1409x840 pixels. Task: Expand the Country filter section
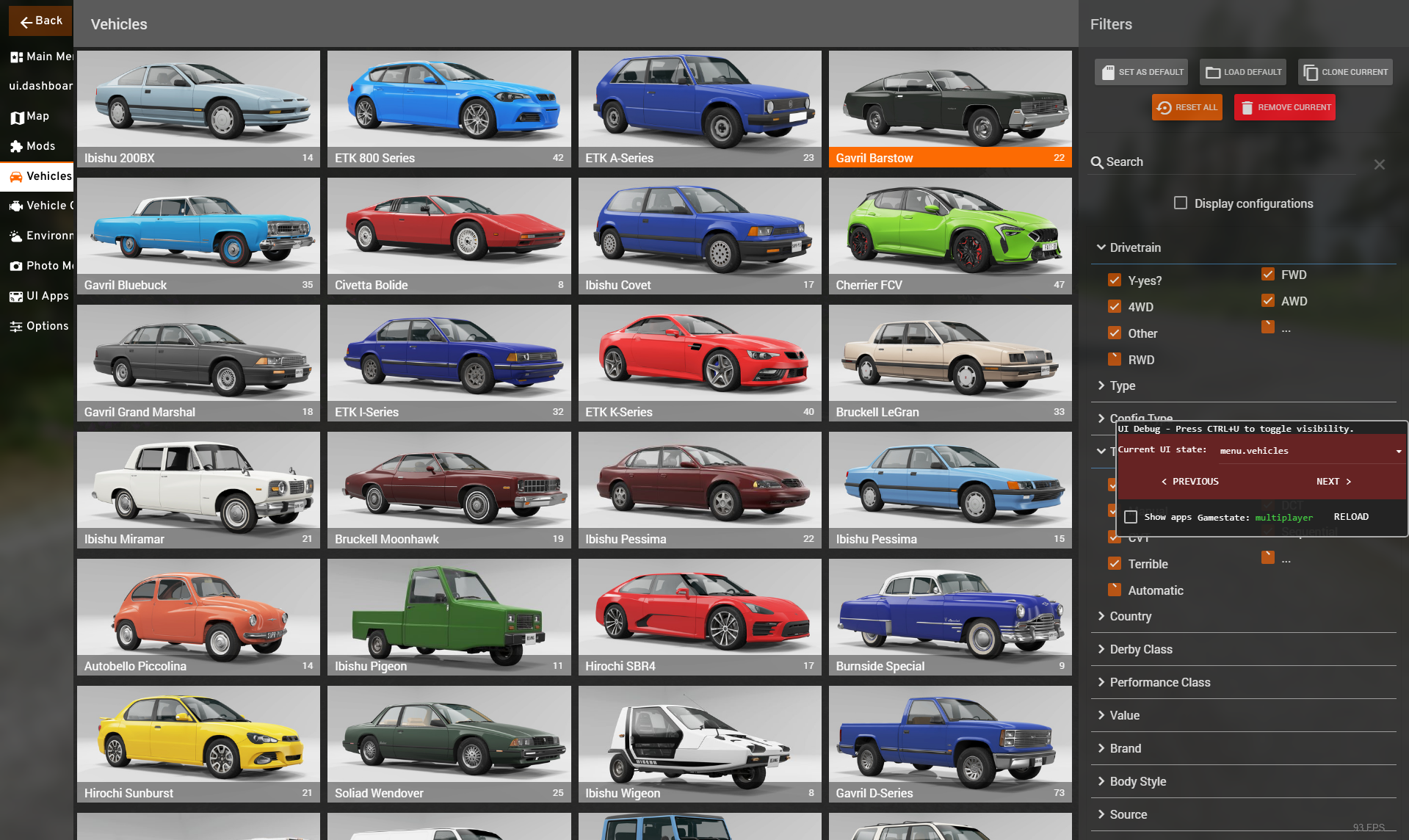tap(1244, 616)
